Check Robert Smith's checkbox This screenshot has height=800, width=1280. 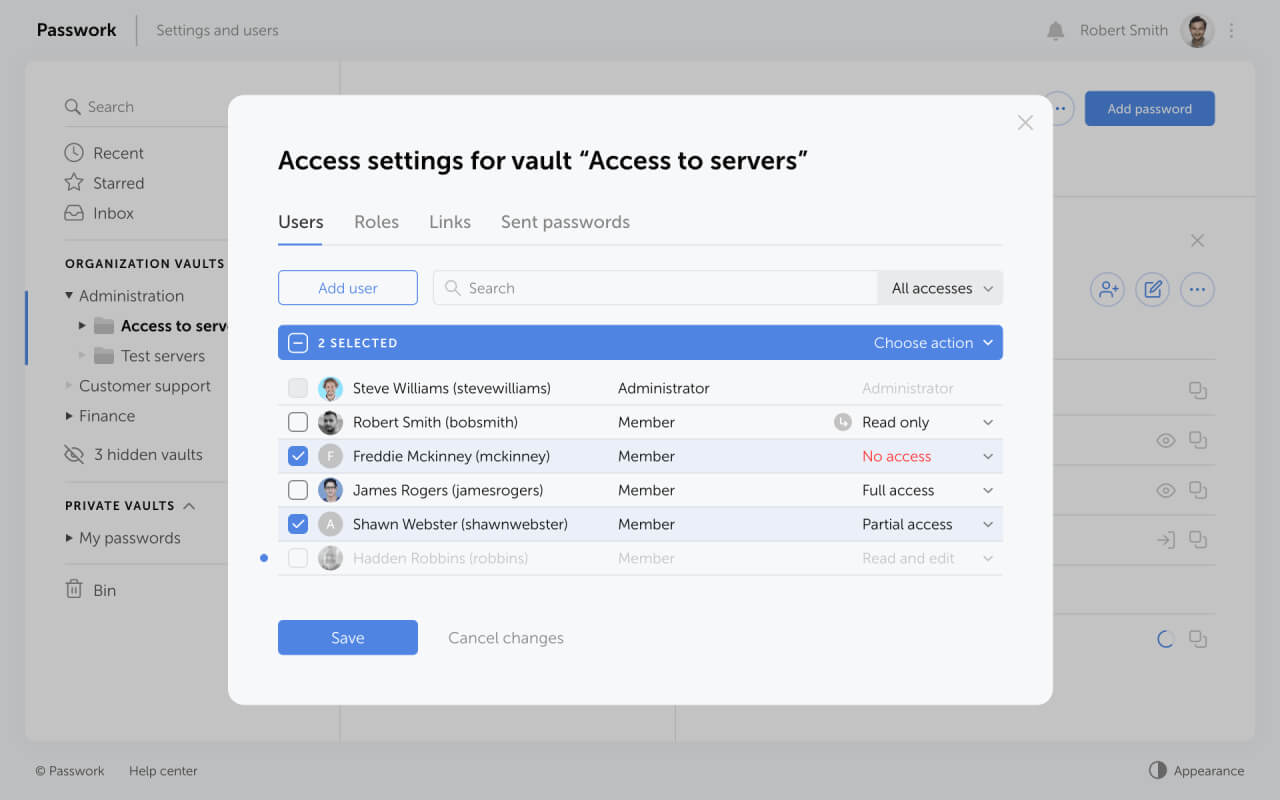[x=298, y=422]
